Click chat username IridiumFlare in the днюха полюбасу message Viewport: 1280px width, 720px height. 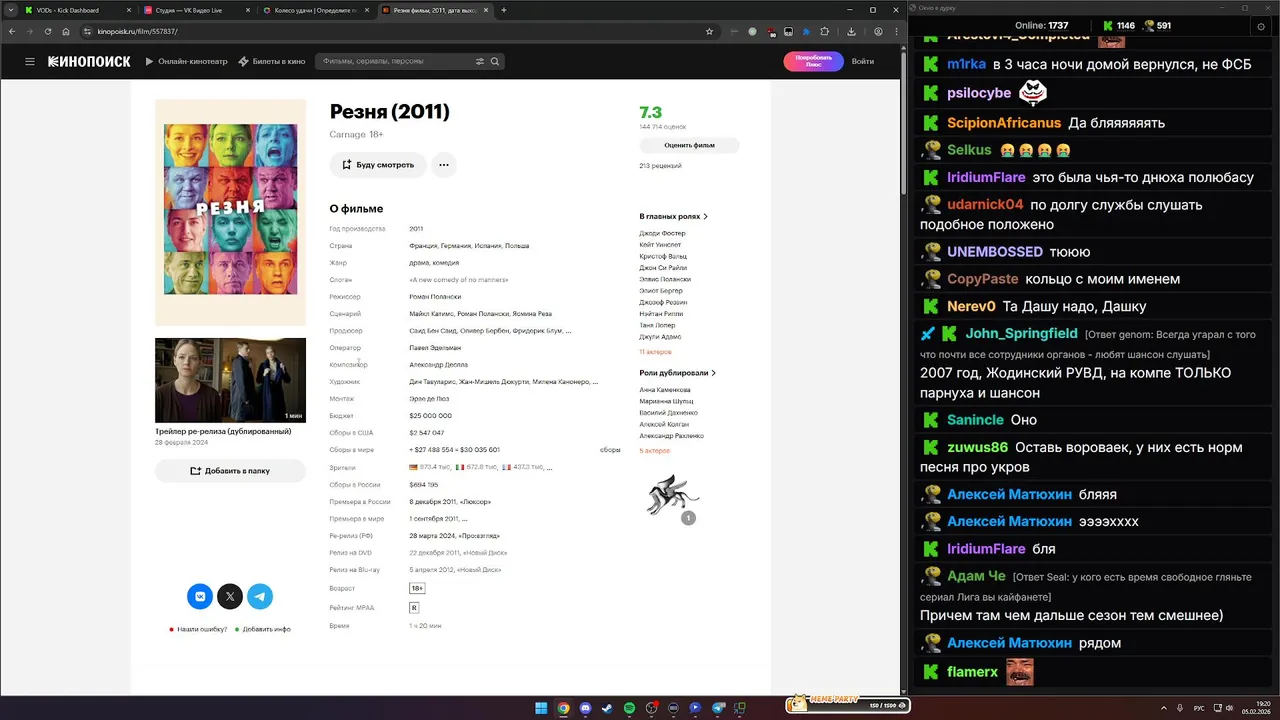pyautogui.click(x=986, y=177)
